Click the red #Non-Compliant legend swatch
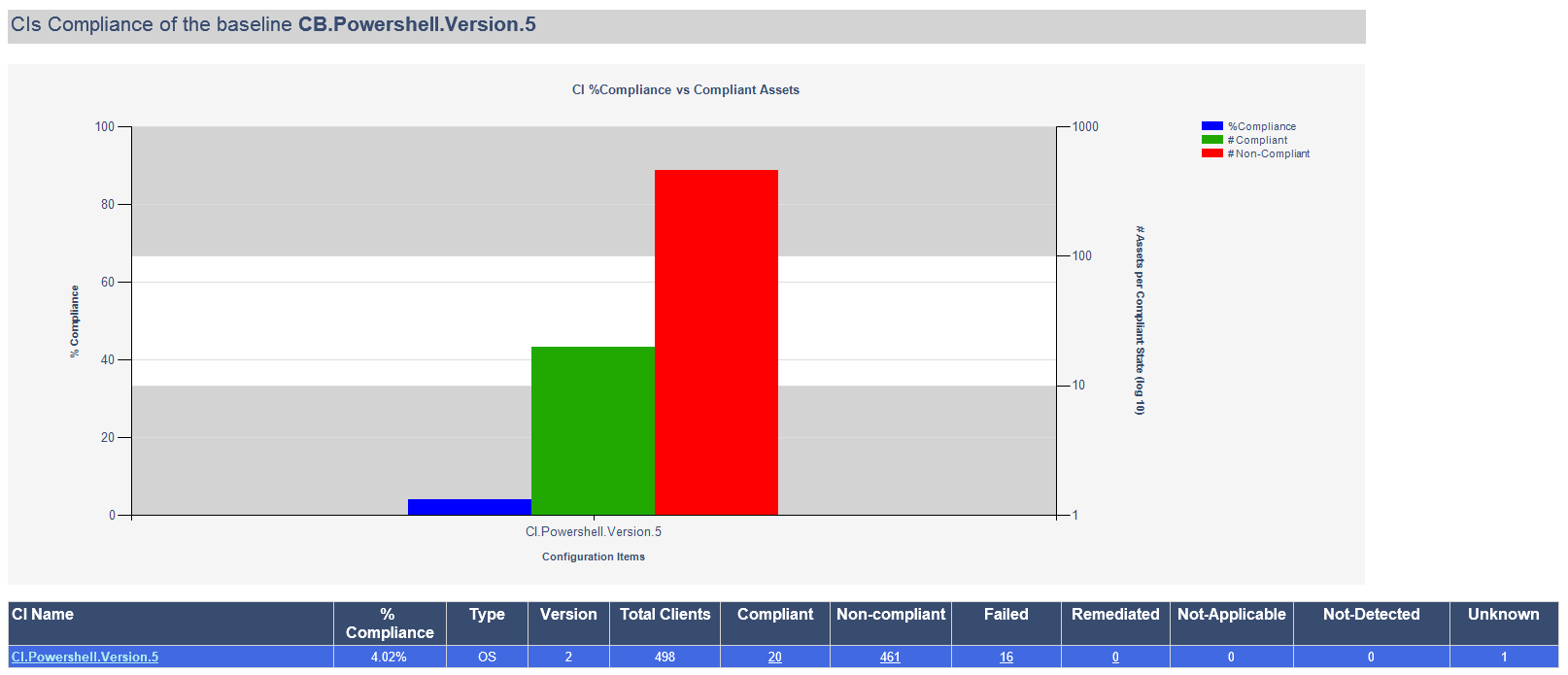The width and height of the screenshot is (1568, 675). point(1211,153)
